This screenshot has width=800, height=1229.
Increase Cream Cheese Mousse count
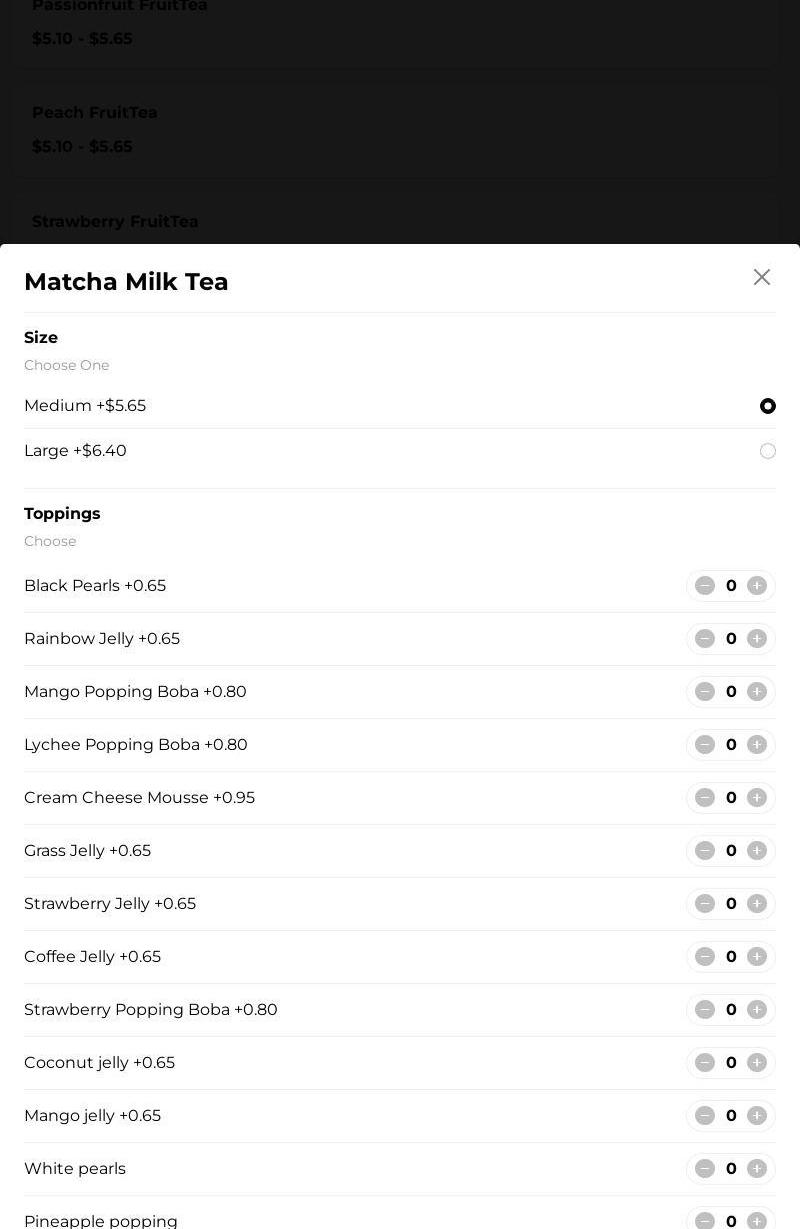tap(757, 798)
